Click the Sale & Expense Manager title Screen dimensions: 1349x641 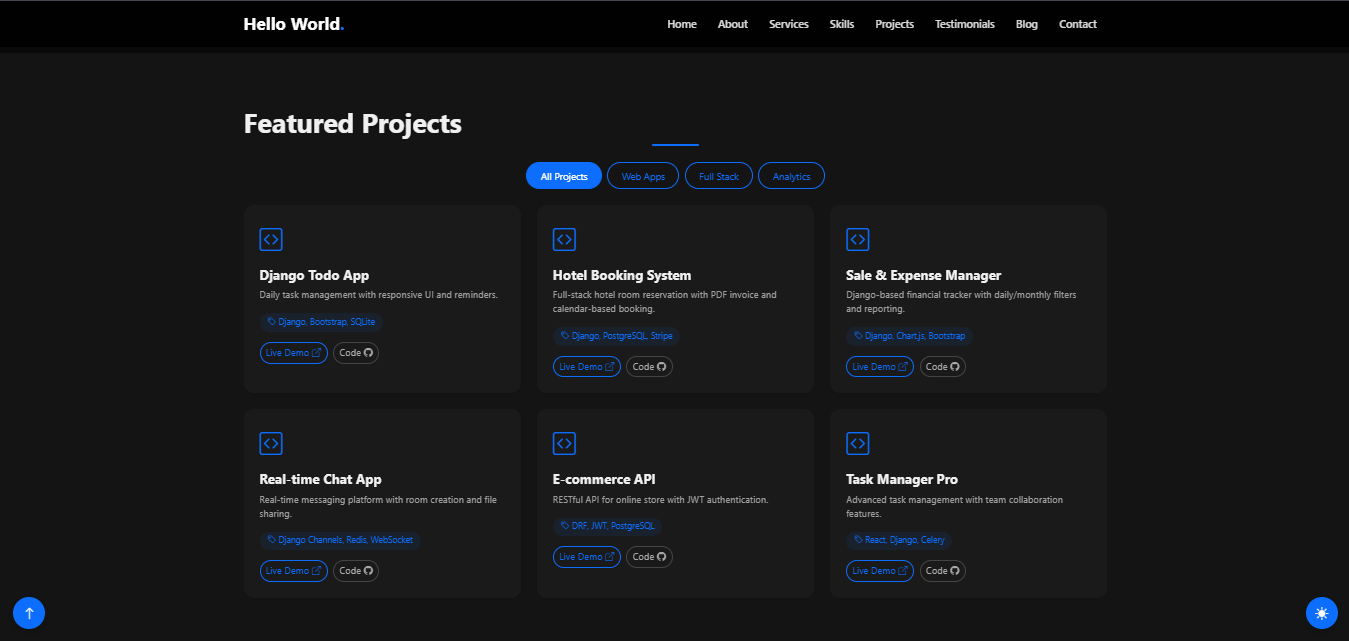(x=924, y=275)
